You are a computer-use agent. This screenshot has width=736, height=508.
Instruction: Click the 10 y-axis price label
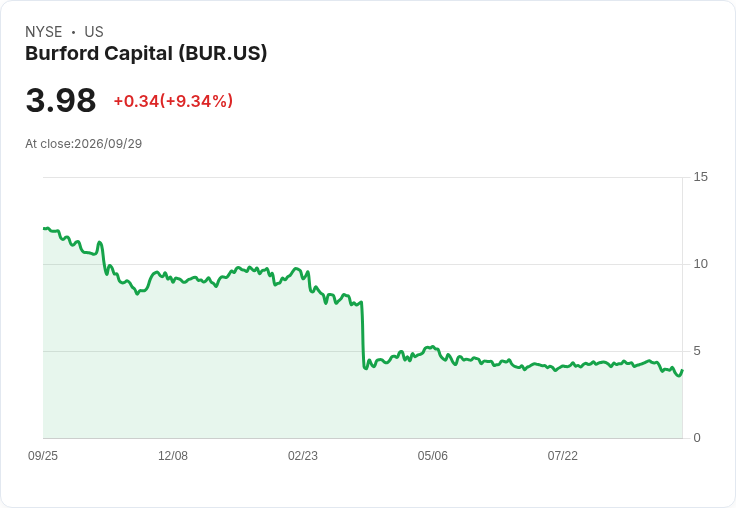click(x=700, y=264)
